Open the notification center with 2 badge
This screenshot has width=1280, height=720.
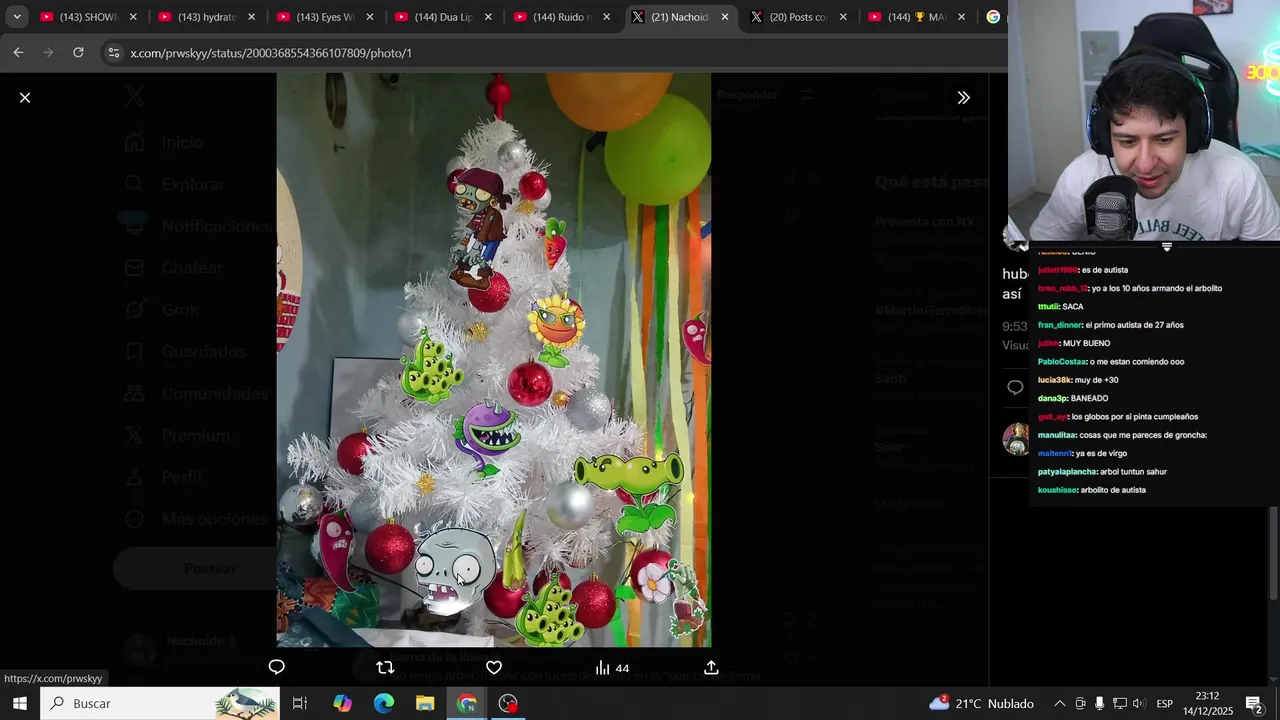tap(1254, 703)
